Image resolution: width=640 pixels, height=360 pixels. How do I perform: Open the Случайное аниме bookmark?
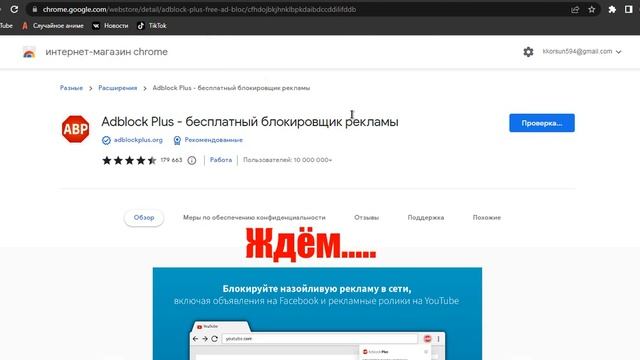[x=53, y=26]
